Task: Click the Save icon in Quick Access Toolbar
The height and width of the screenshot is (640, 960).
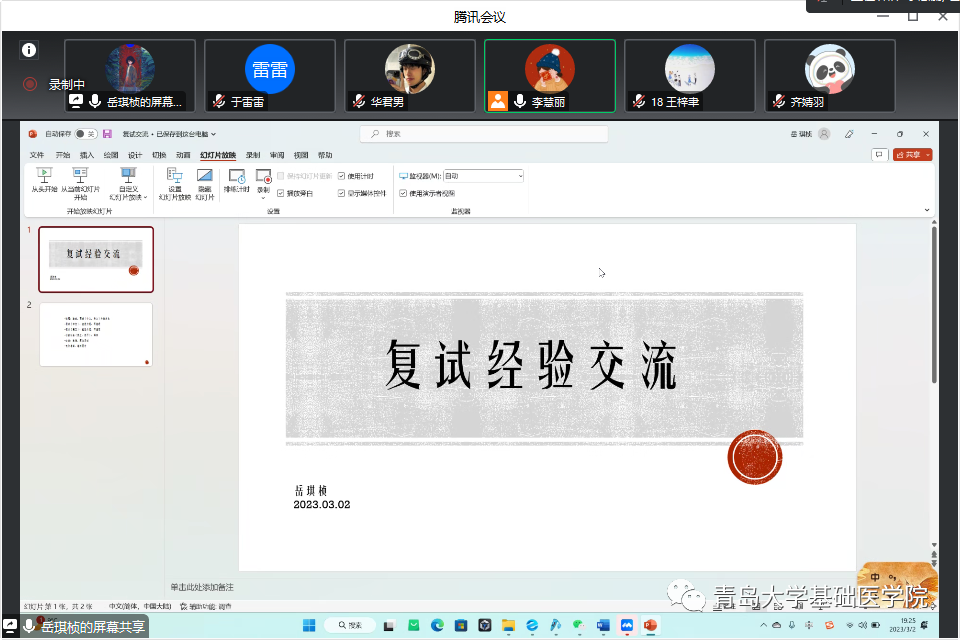Action: (108, 134)
